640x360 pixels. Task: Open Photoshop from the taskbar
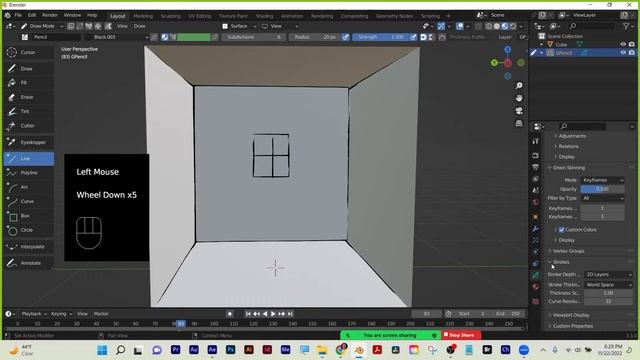click(230, 350)
